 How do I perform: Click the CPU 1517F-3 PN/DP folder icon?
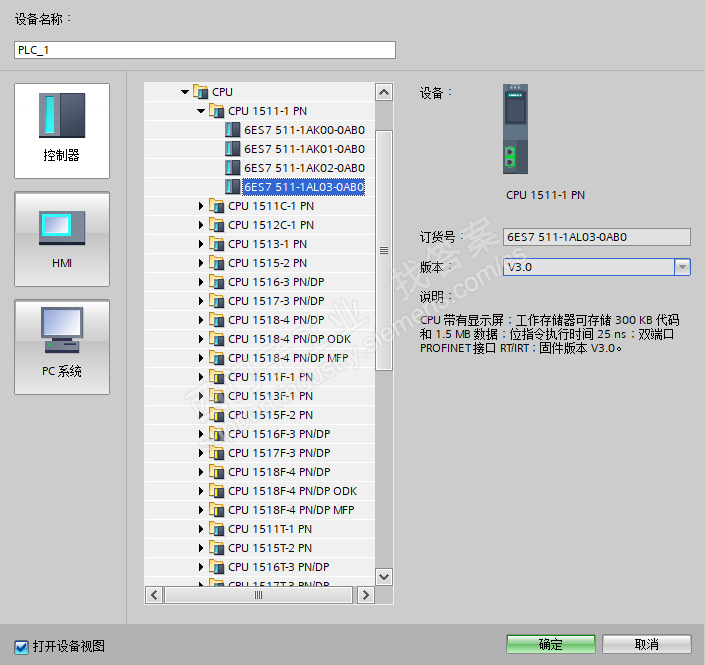[x=217, y=453]
